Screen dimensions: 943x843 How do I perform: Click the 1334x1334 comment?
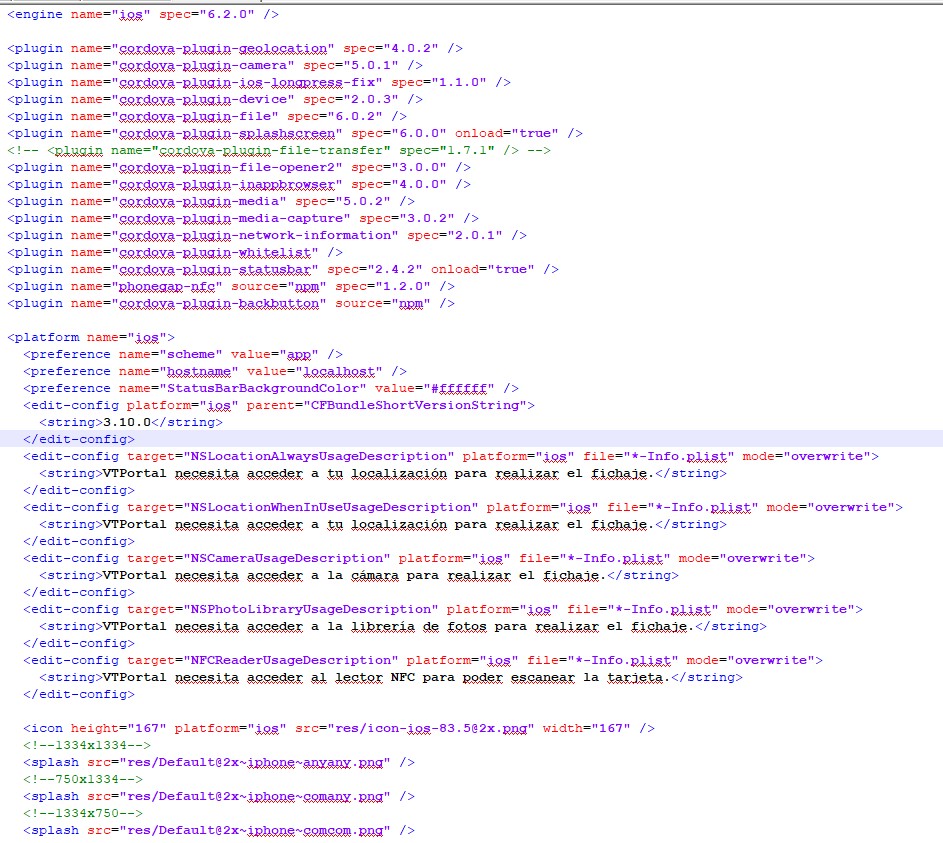pos(87,745)
